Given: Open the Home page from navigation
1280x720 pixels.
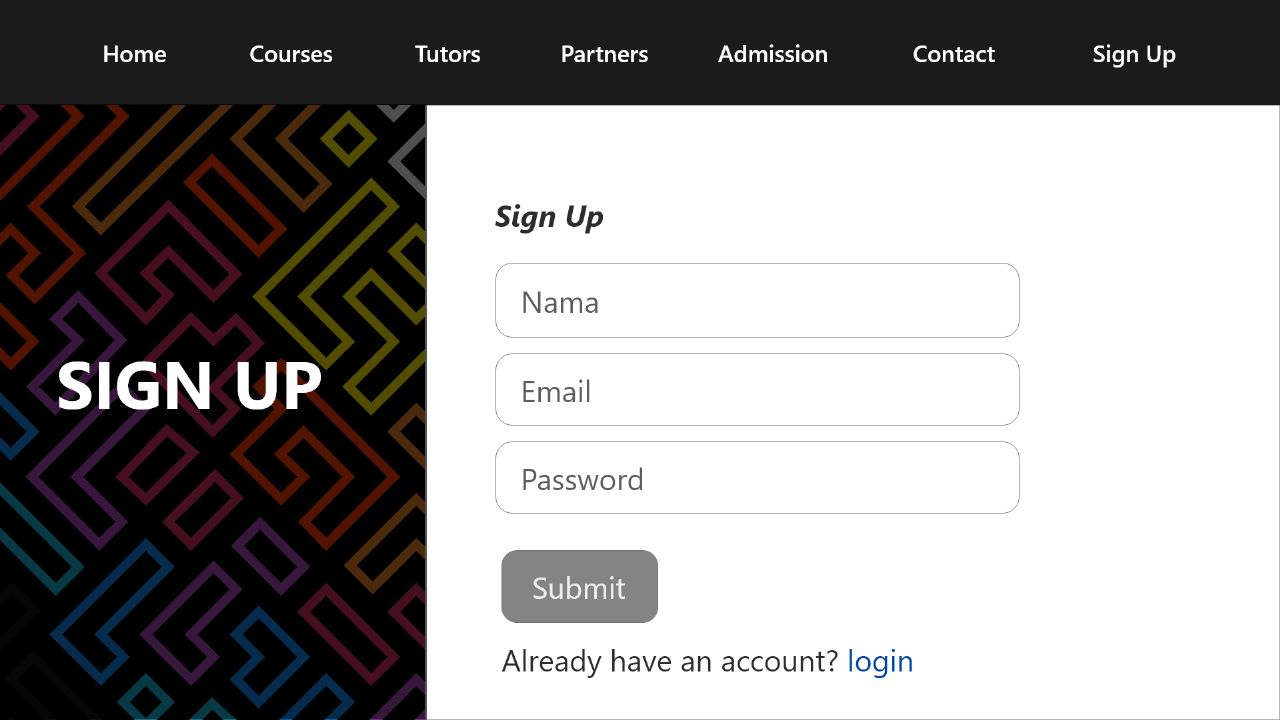Looking at the screenshot, I should [x=134, y=54].
